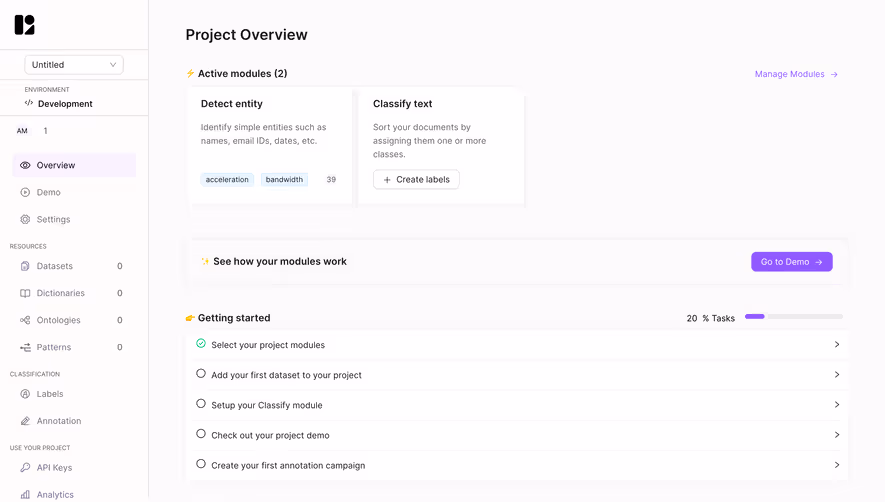Click the Project Overview heading
This screenshot has width=885, height=502.
click(x=247, y=34)
